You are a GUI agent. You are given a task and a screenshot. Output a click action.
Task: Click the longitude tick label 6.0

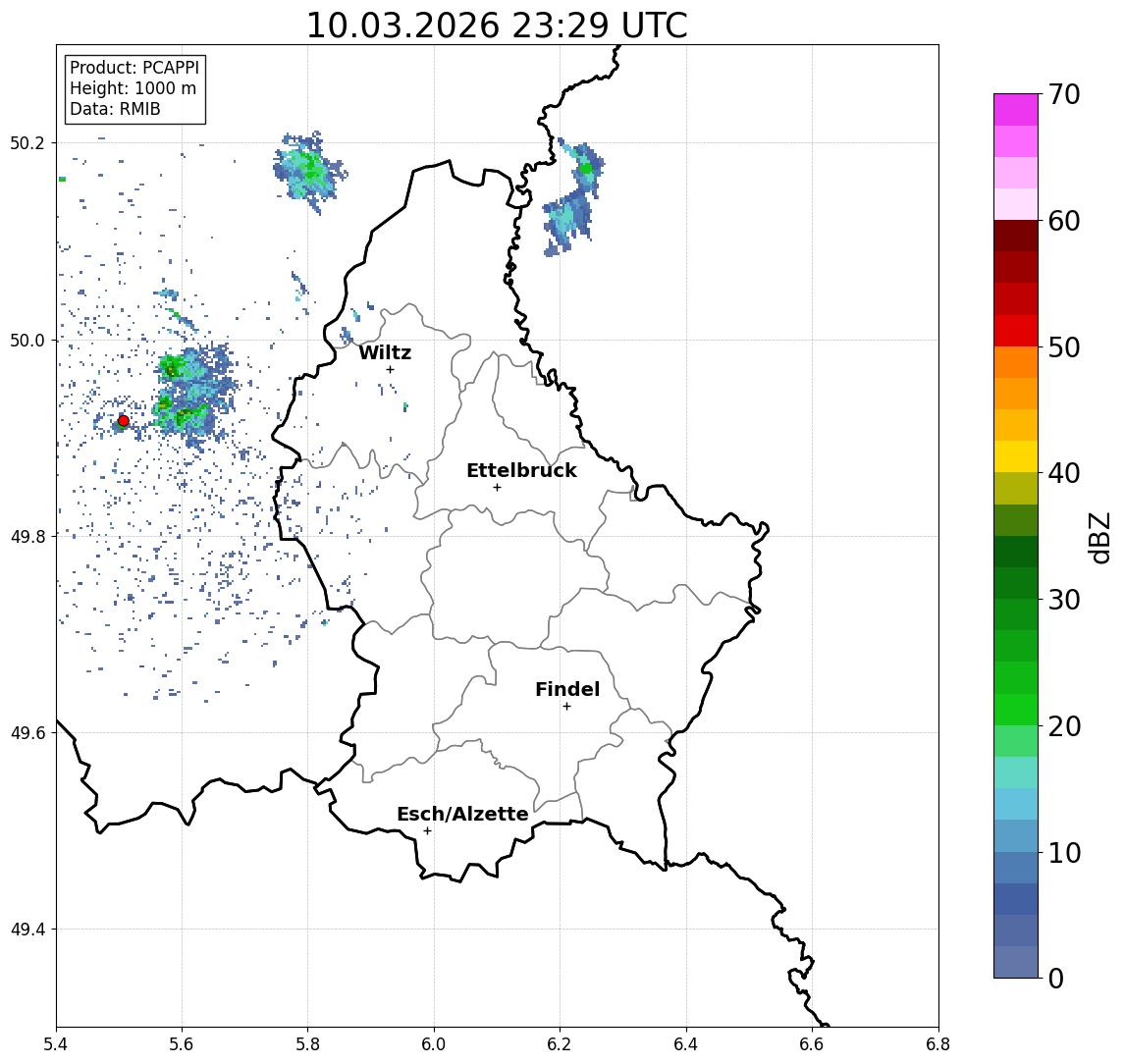coord(434,1044)
